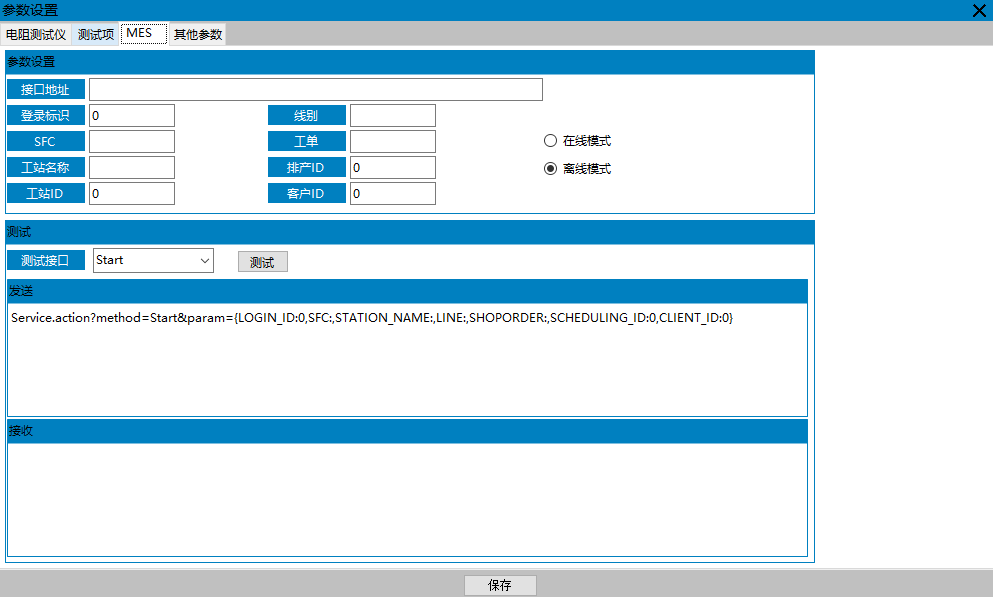
Task: Click the 保存 button
Action: coord(500,585)
